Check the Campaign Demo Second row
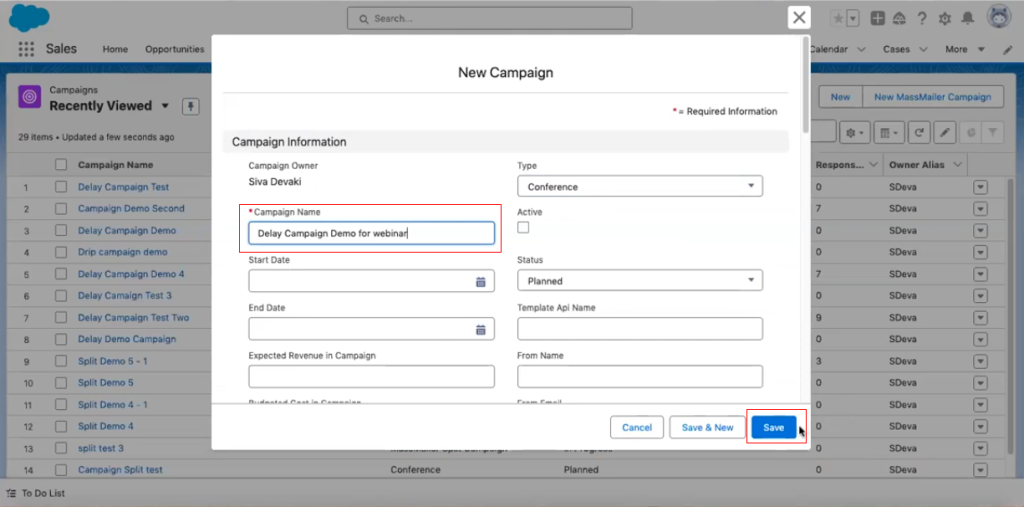Image resolution: width=1024 pixels, height=507 pixels. click(61, 208)
